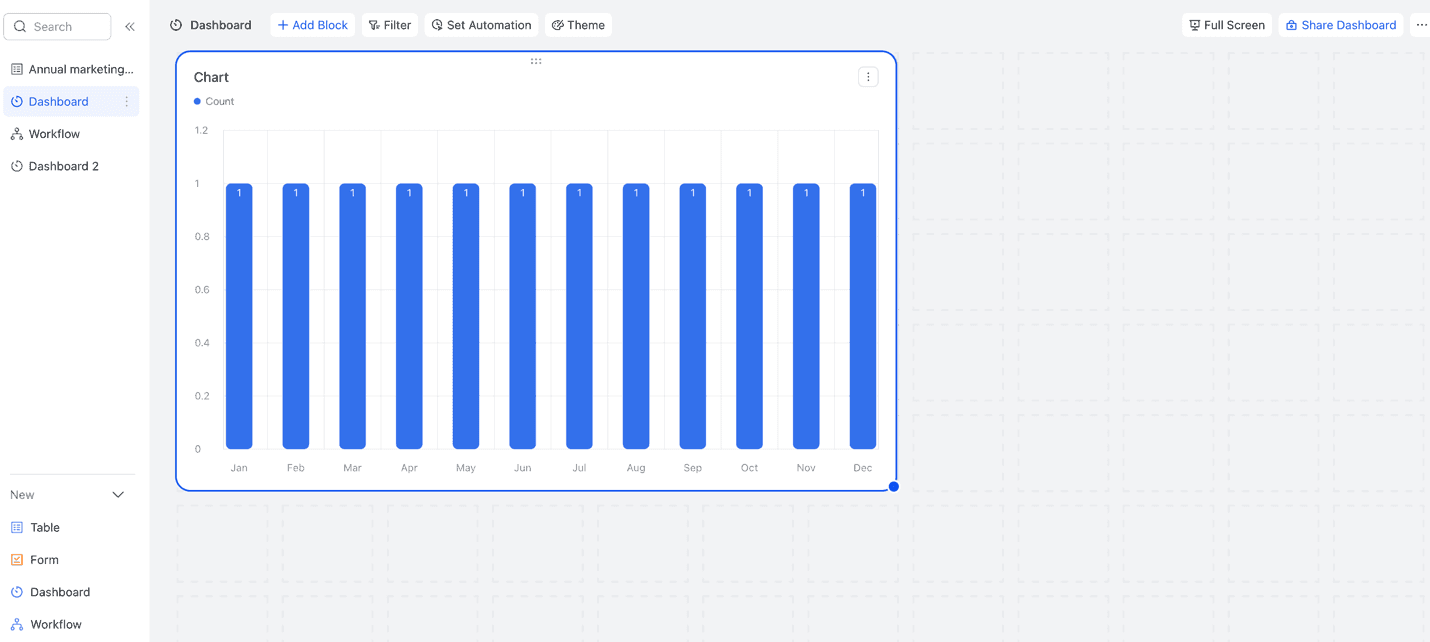The width and height of the screenshot is (1430, 642).
Task: Open the Theme settings
Action: coord(578,25)
